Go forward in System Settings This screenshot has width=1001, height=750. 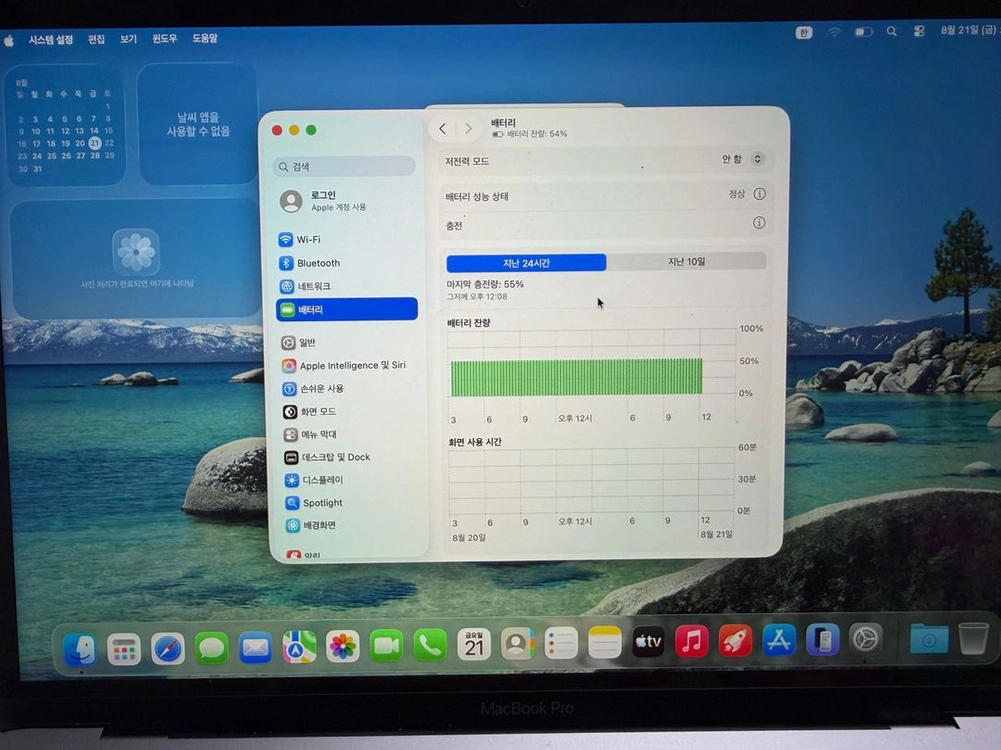click(469, 128)
